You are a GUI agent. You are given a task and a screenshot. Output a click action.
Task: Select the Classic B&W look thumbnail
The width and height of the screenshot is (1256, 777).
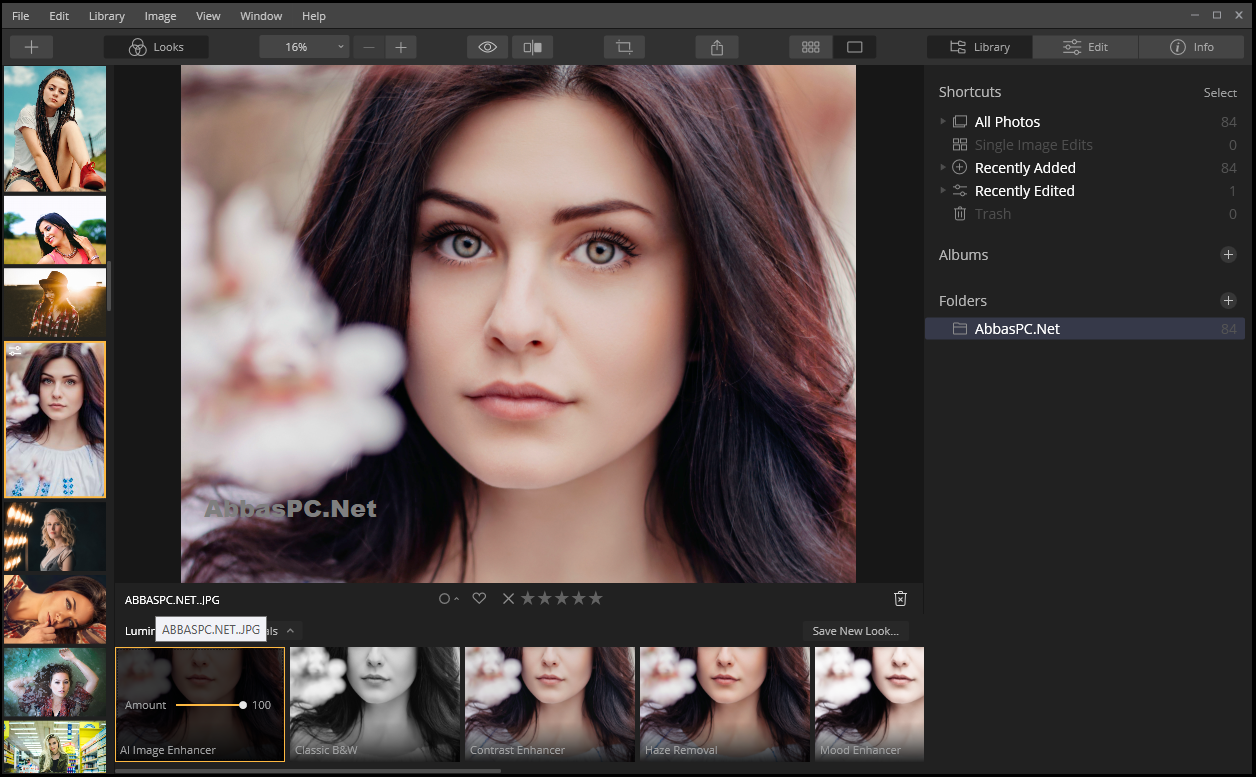[375, 704]
